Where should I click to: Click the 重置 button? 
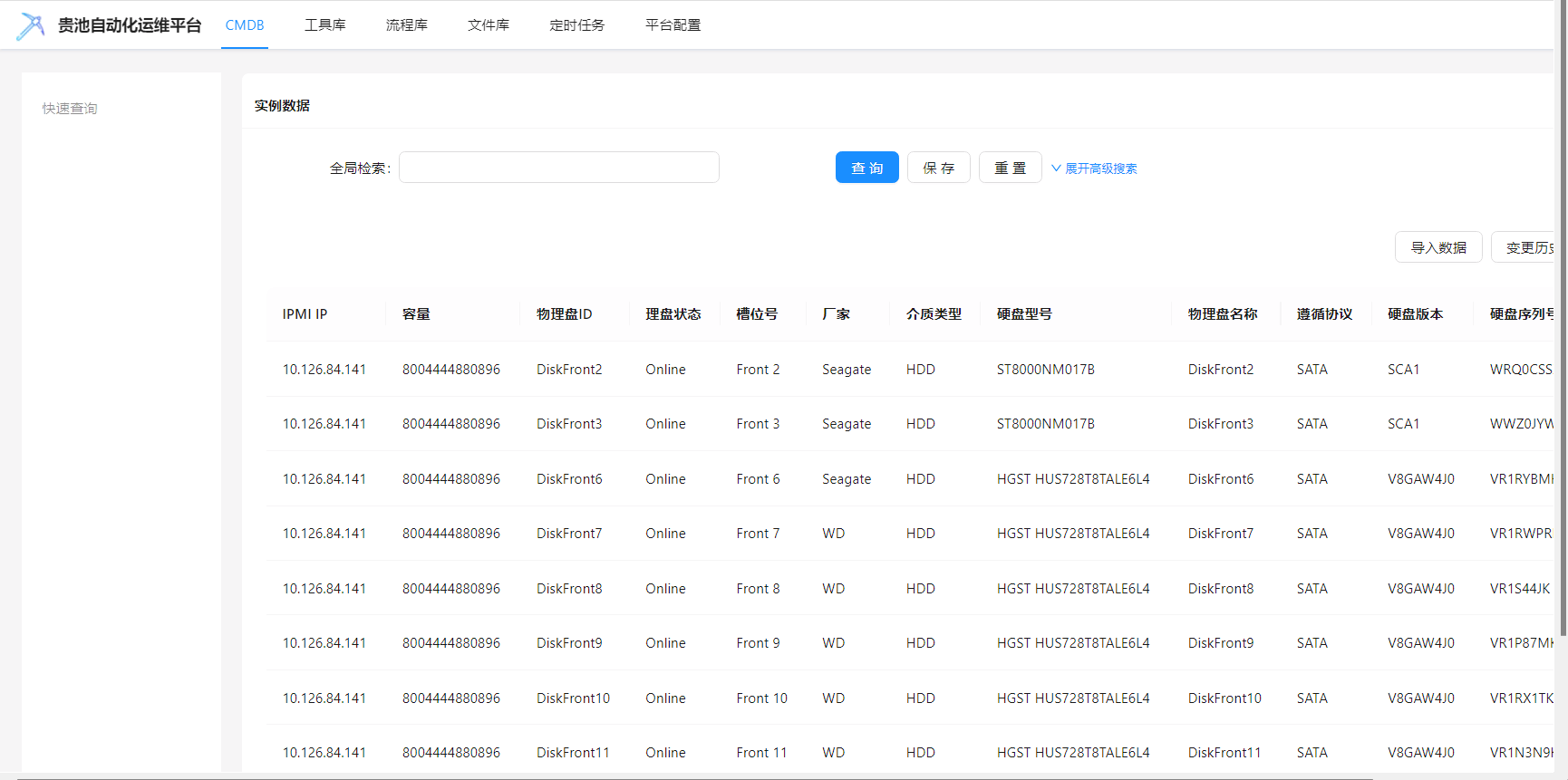[1011, 168]
